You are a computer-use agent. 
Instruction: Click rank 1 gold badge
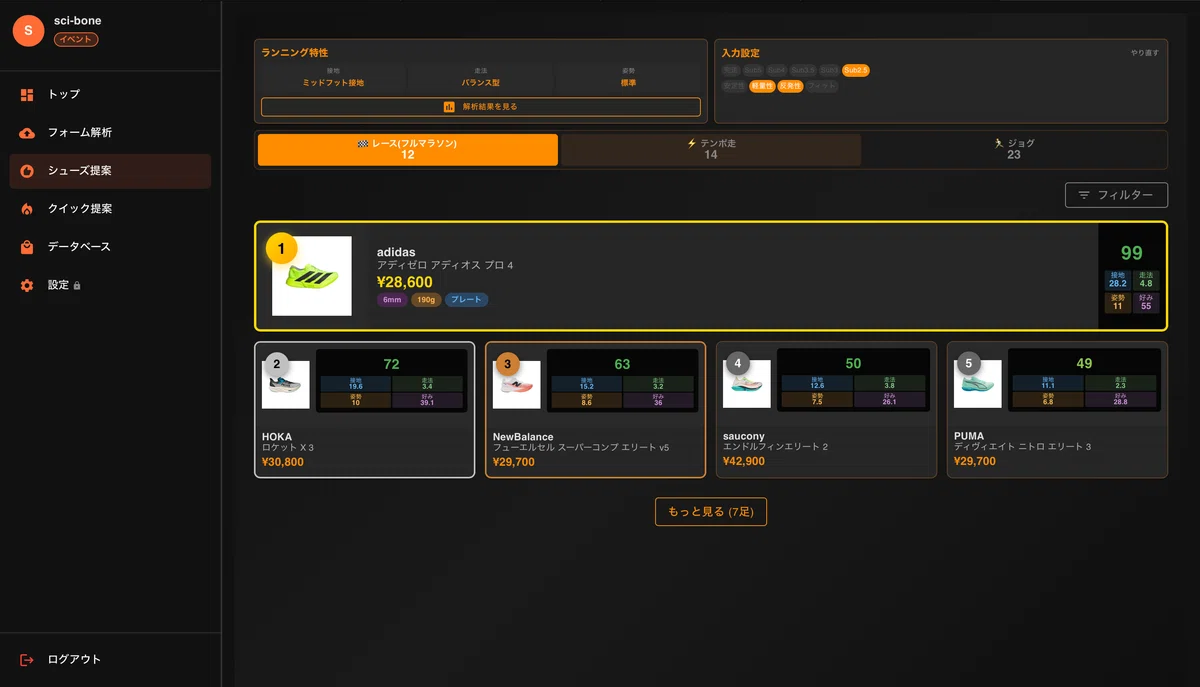point(281,247)
